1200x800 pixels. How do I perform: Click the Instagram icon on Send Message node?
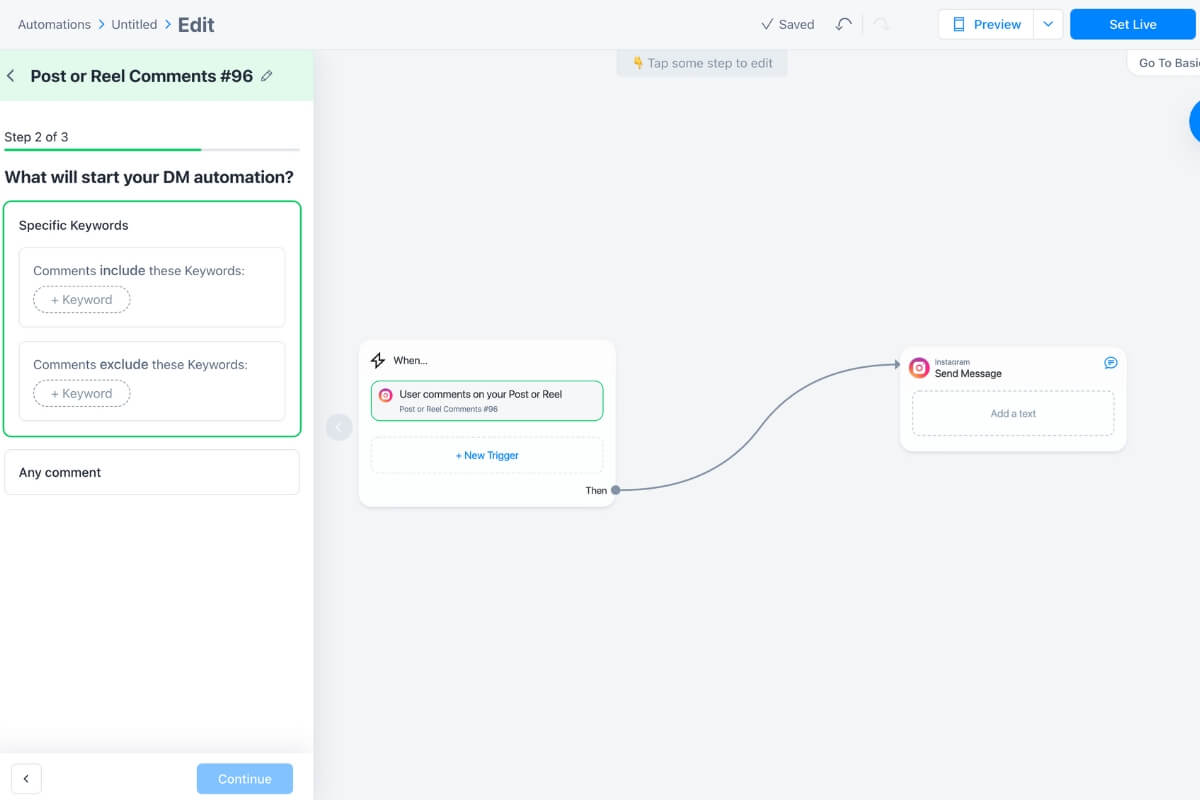(x=919, y=367)
